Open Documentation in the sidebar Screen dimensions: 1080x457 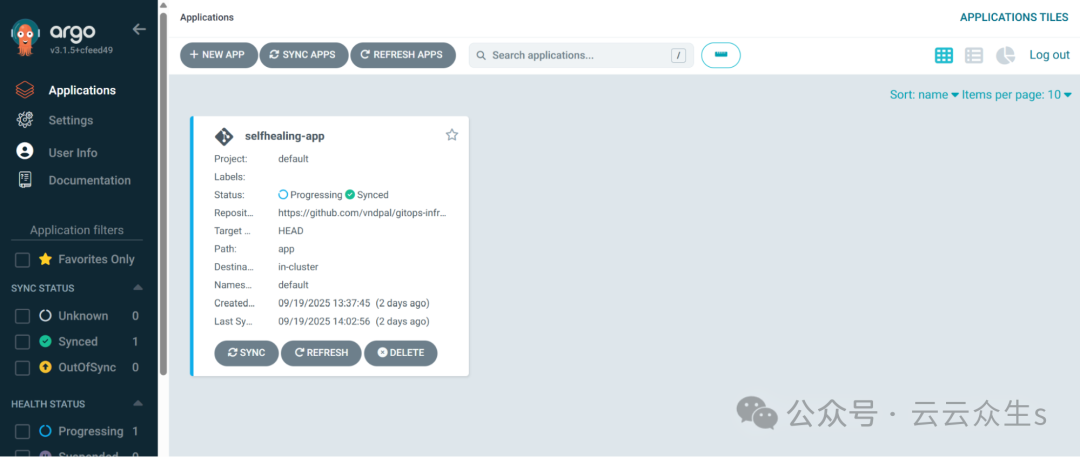[x=90, y=181]
